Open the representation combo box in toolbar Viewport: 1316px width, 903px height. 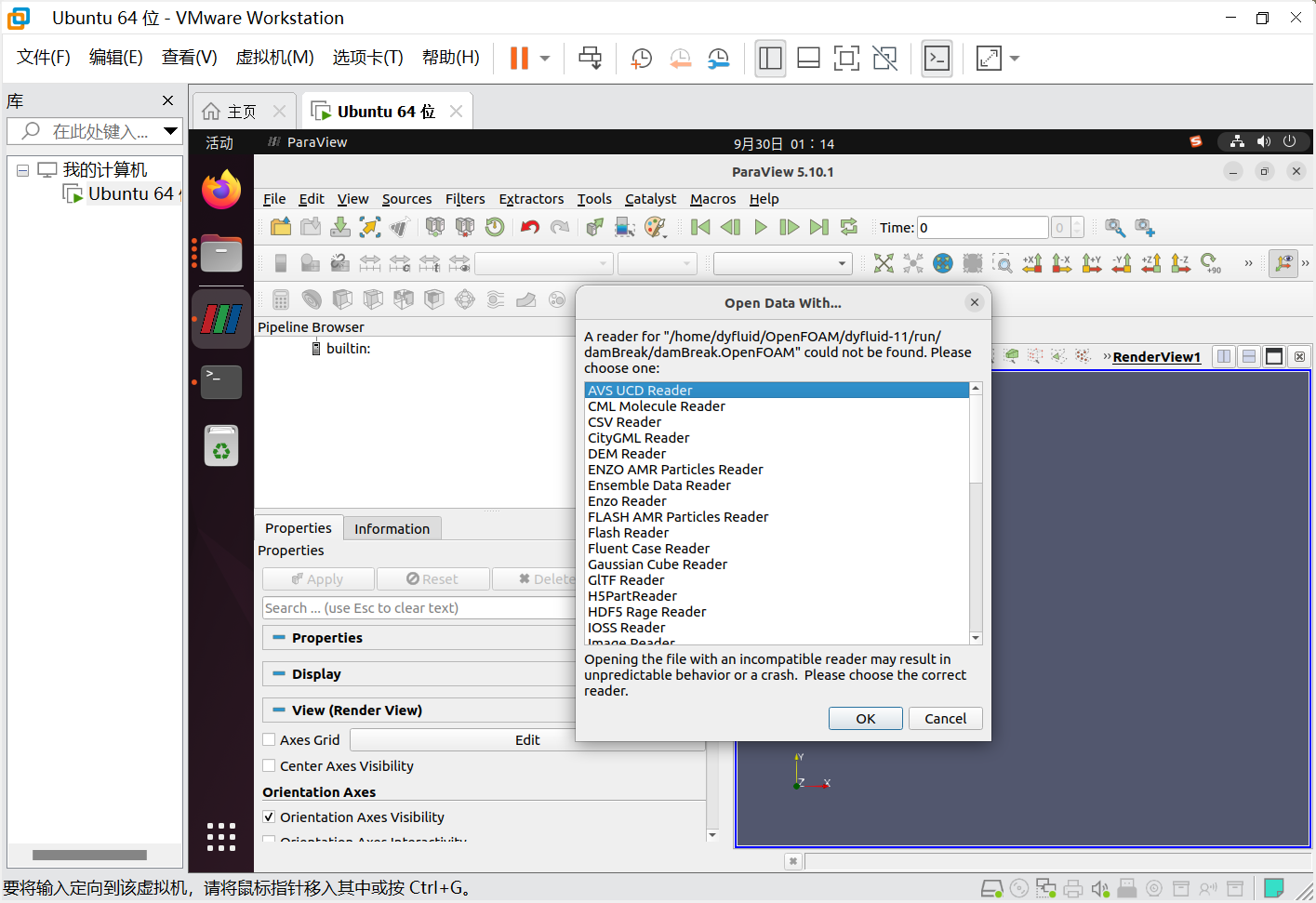tap(783, 263)
